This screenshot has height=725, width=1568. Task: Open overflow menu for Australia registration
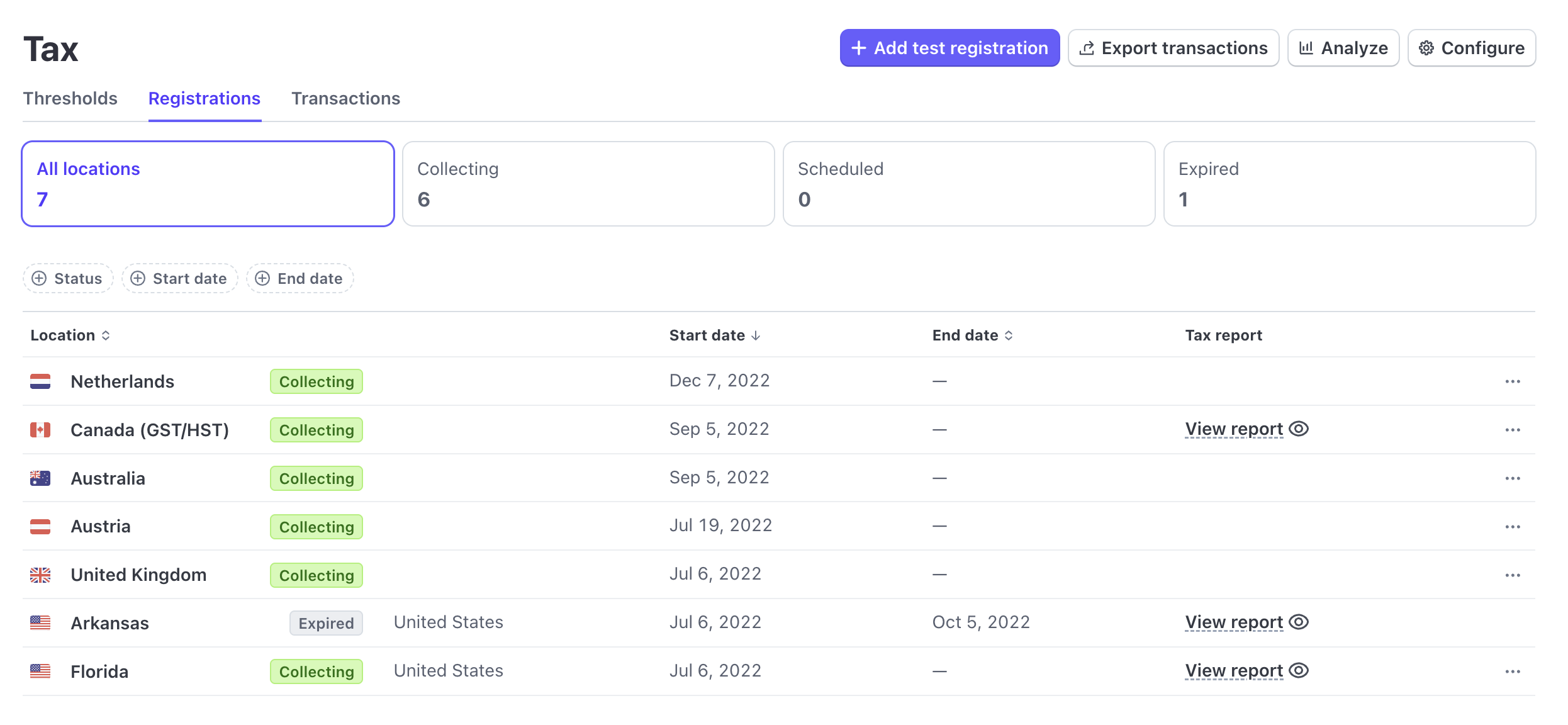[1512, 478]
